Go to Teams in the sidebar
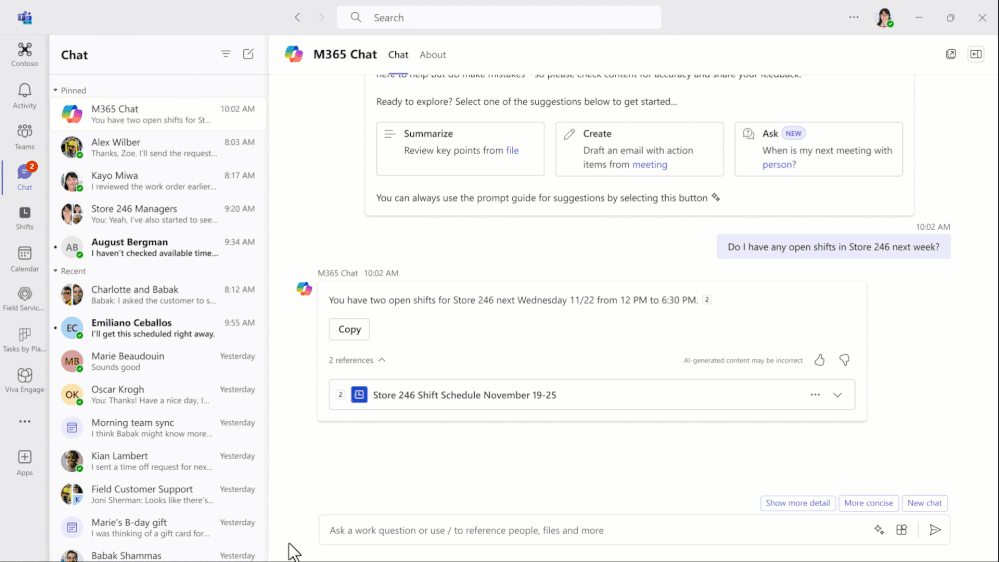 click(x=24, y=136)
